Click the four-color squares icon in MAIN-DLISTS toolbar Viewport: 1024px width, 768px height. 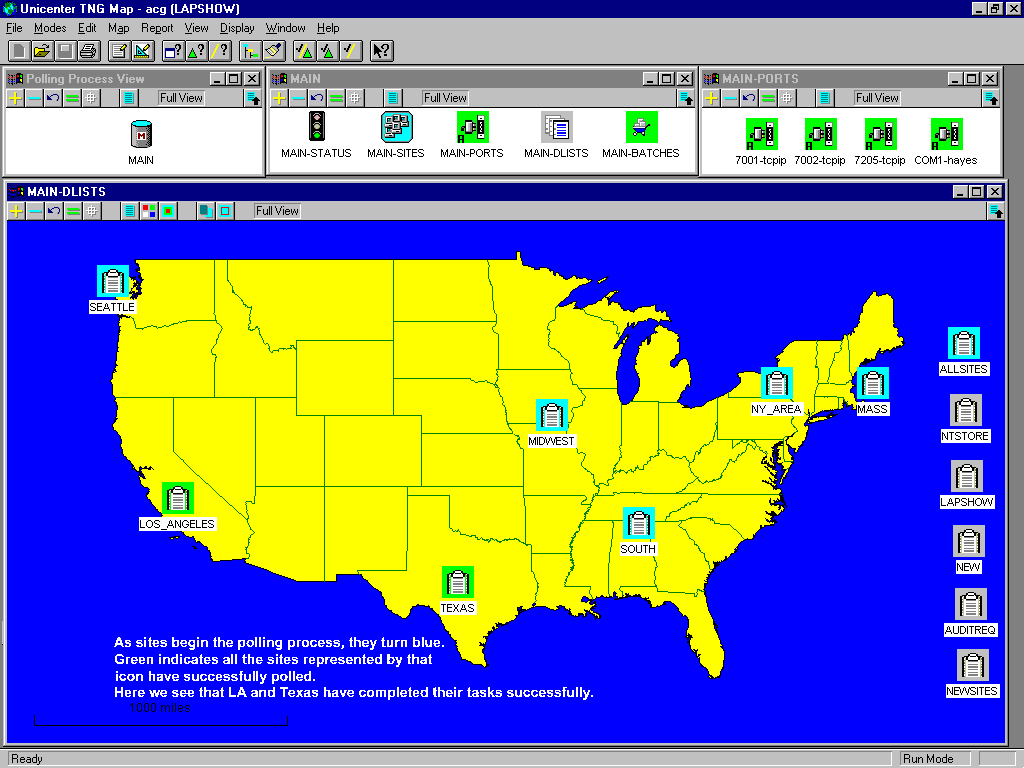149,211
